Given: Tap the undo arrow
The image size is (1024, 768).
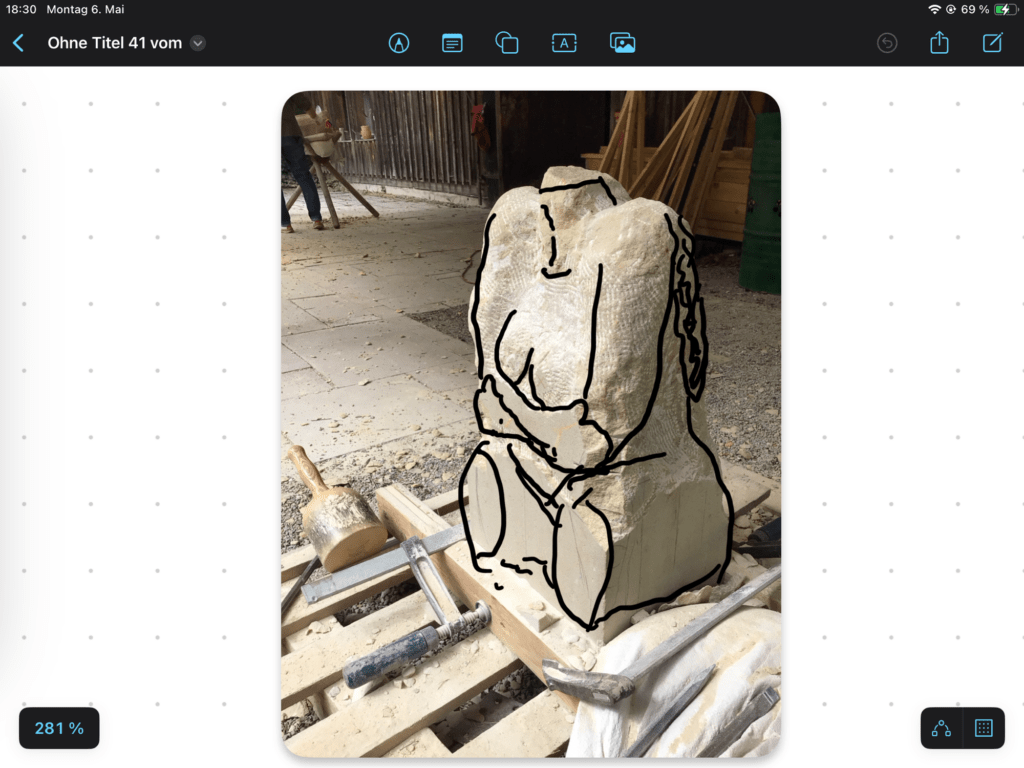Looking at the screenshot, I should point(887,43).
